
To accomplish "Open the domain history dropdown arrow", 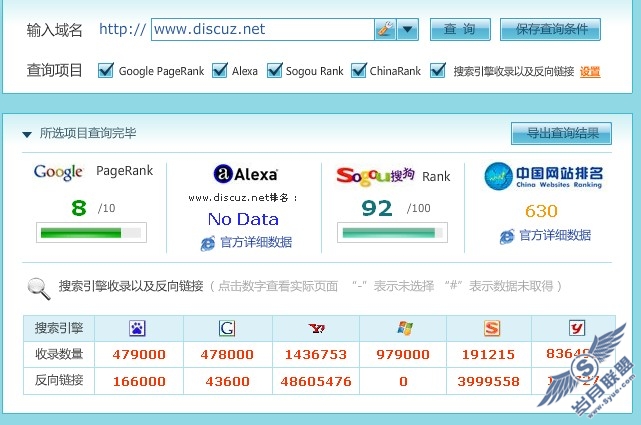I will [x=408, y=29].
